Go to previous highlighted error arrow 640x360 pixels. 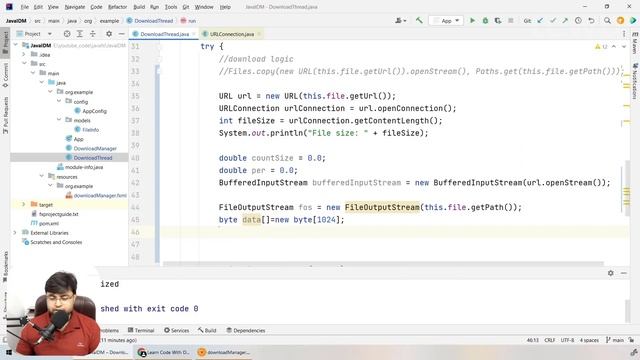[x=614, y=47]
